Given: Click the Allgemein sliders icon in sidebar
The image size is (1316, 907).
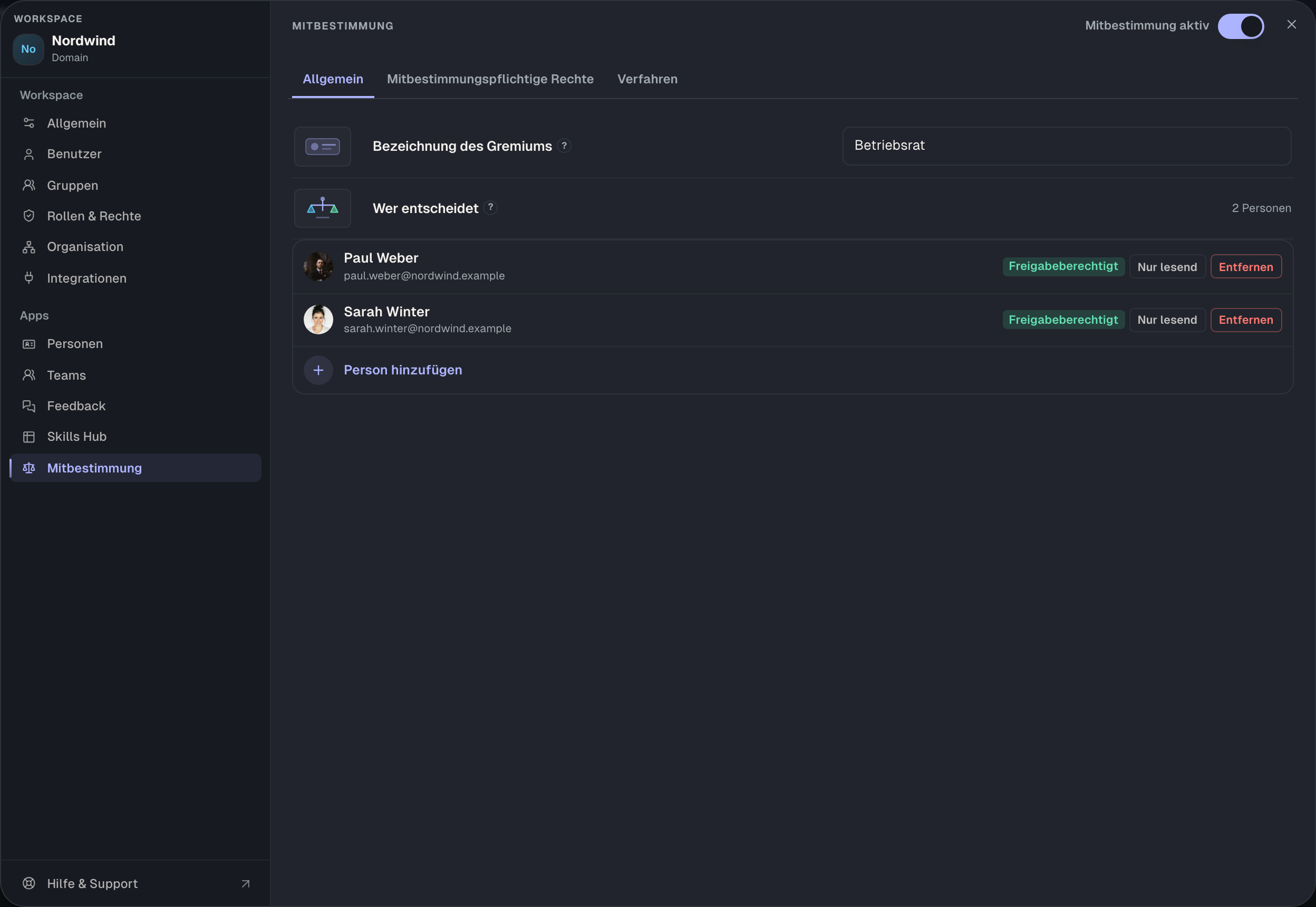Looking at the screenshot, I should (x=29, y=123).
